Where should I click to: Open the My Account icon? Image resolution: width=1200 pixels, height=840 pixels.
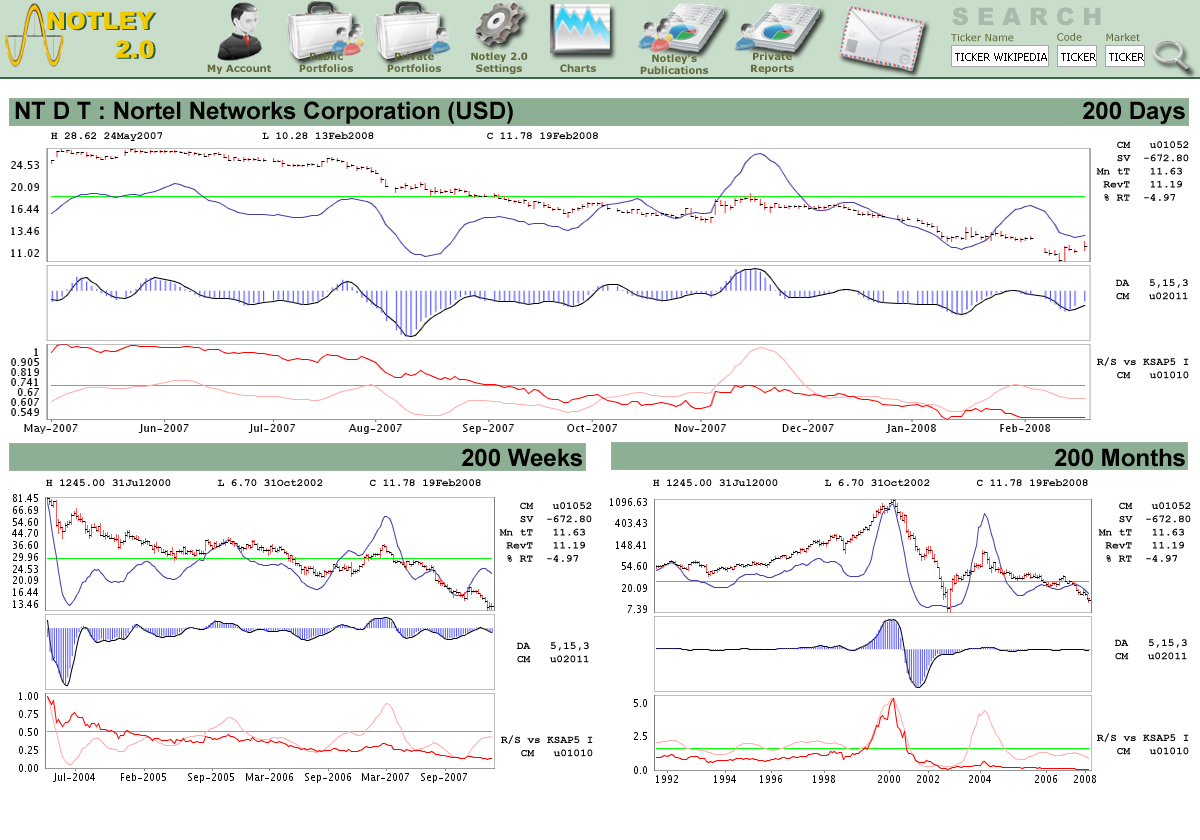[x=239, y=38]
